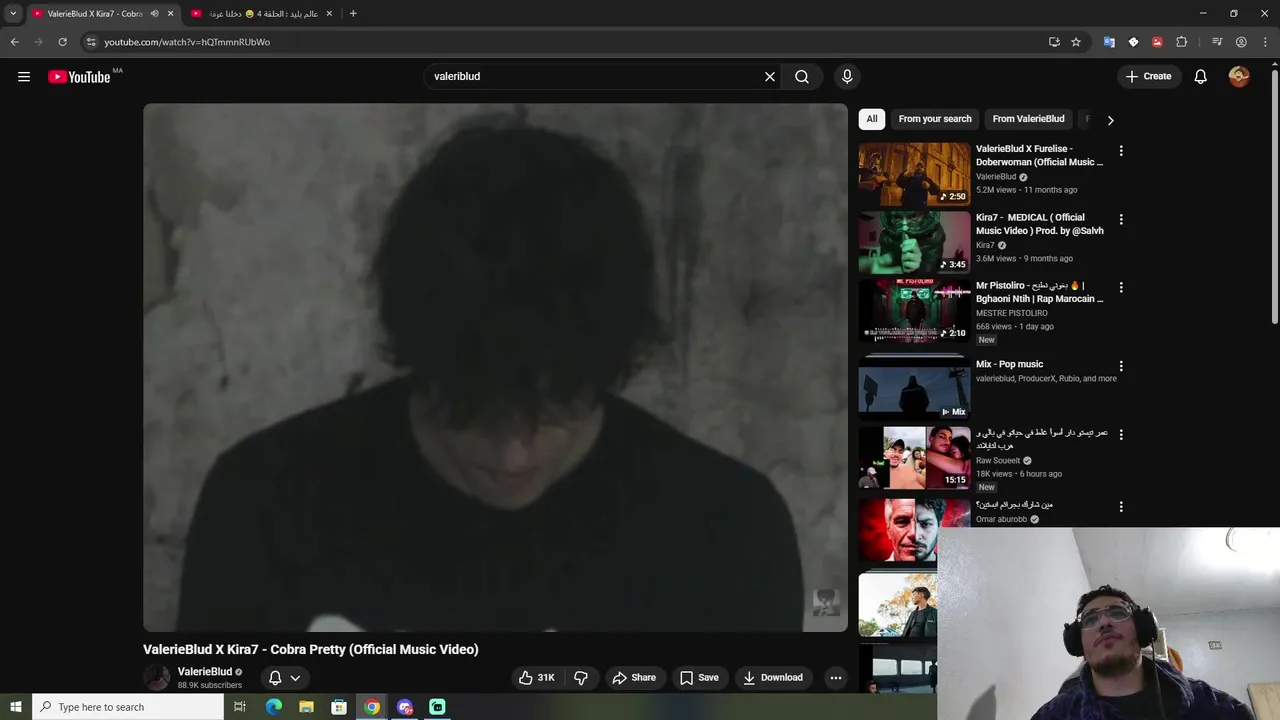Bookmark this page with the star

coord(1076,42)
